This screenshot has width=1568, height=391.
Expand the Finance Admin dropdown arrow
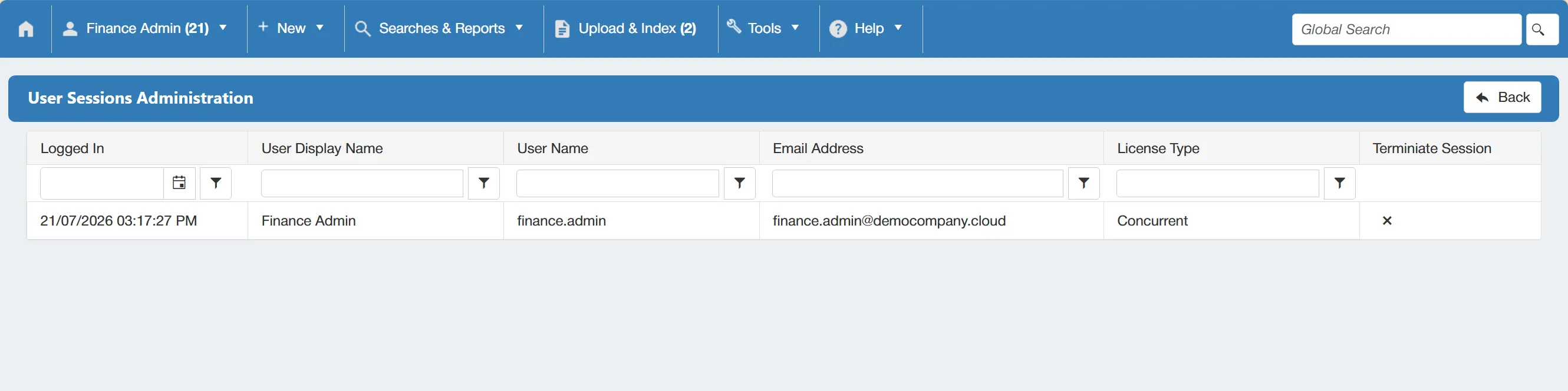[223, 28]
